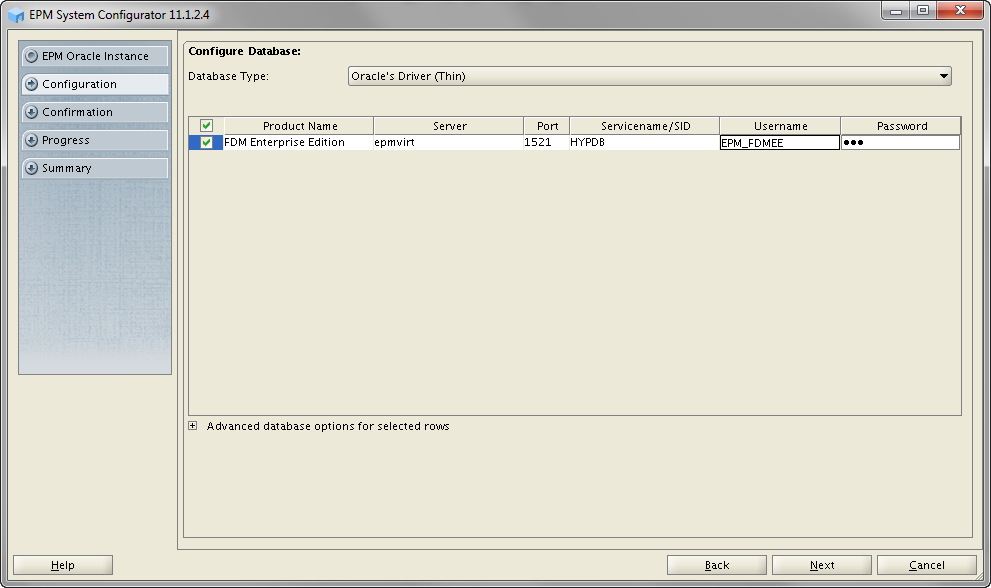
Task: Click the EPM Oracle Instance step icon
Action: point(31,56)
